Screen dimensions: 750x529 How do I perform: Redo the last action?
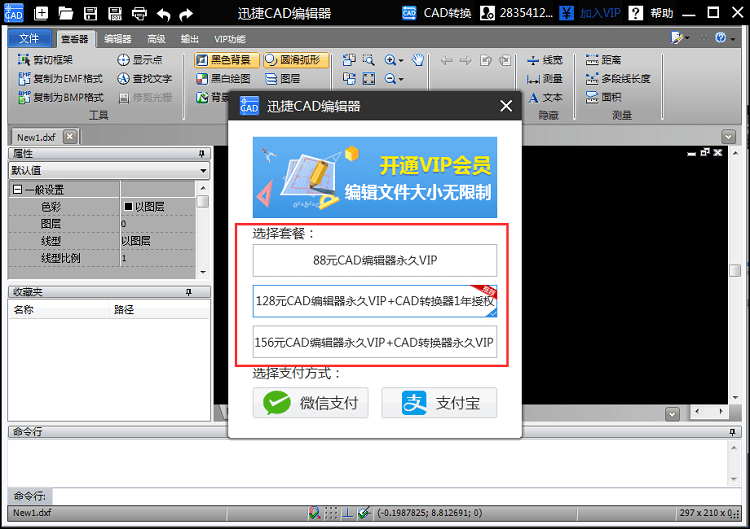click(186, 14)
